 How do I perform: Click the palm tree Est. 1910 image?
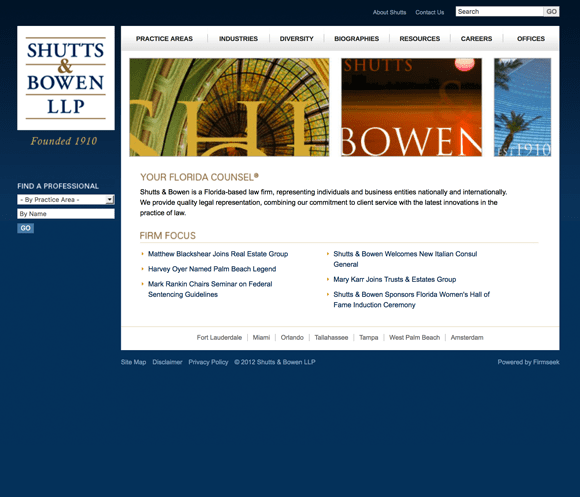coord(522,107)
